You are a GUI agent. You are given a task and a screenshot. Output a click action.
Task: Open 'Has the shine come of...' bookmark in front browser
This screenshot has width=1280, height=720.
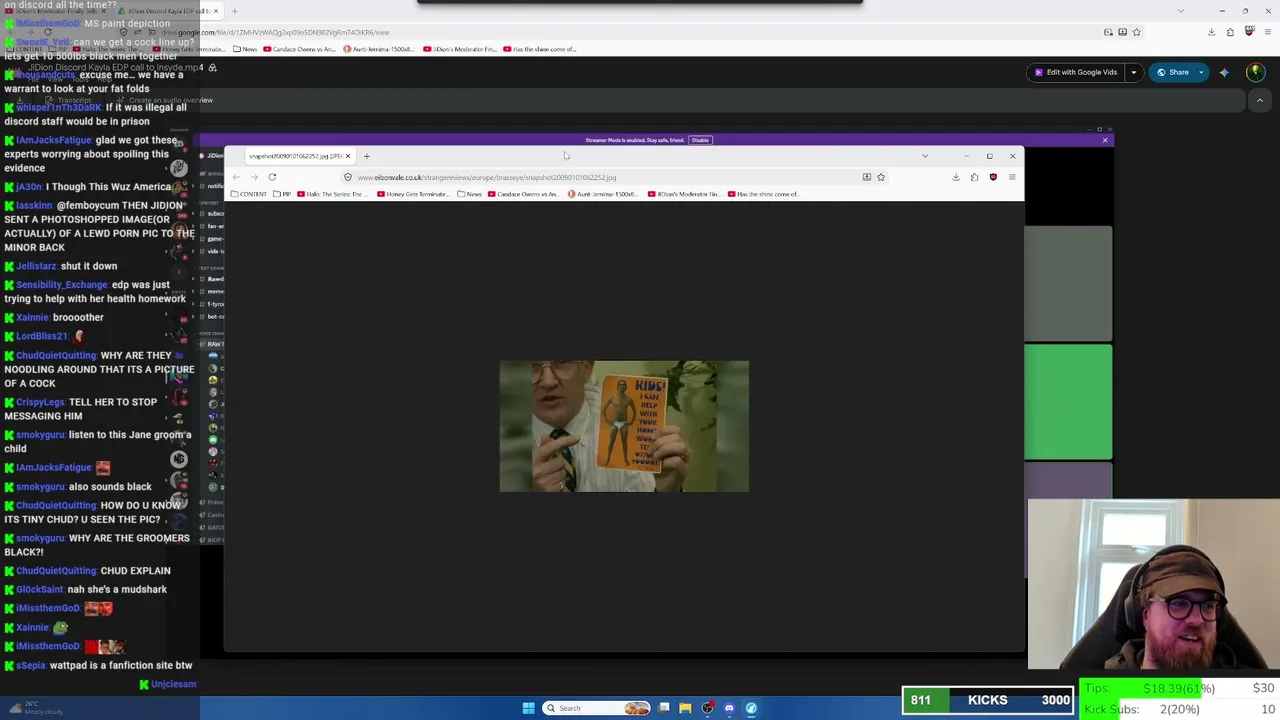click(764, 194)
